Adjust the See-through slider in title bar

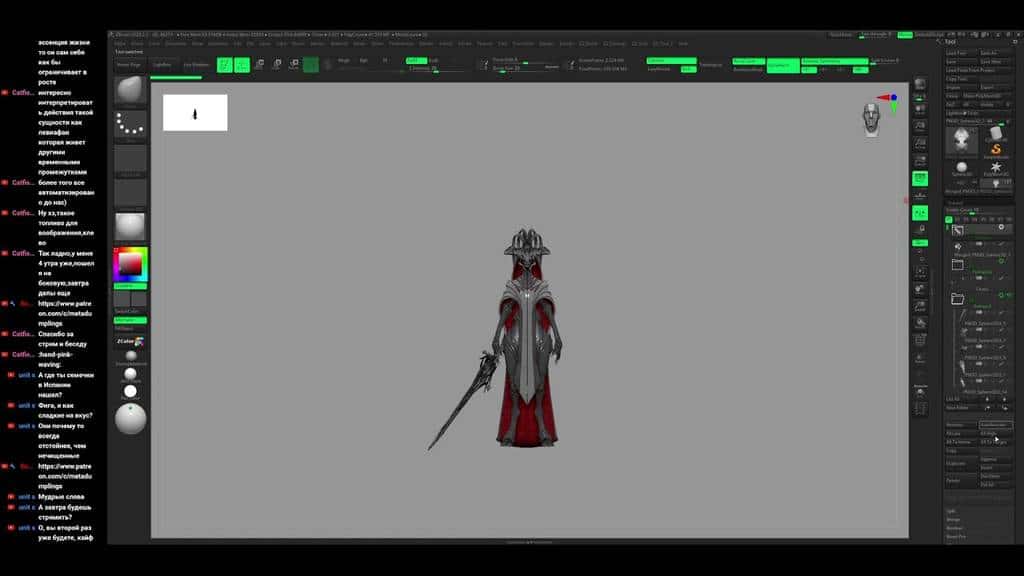(x=876, y=35)
